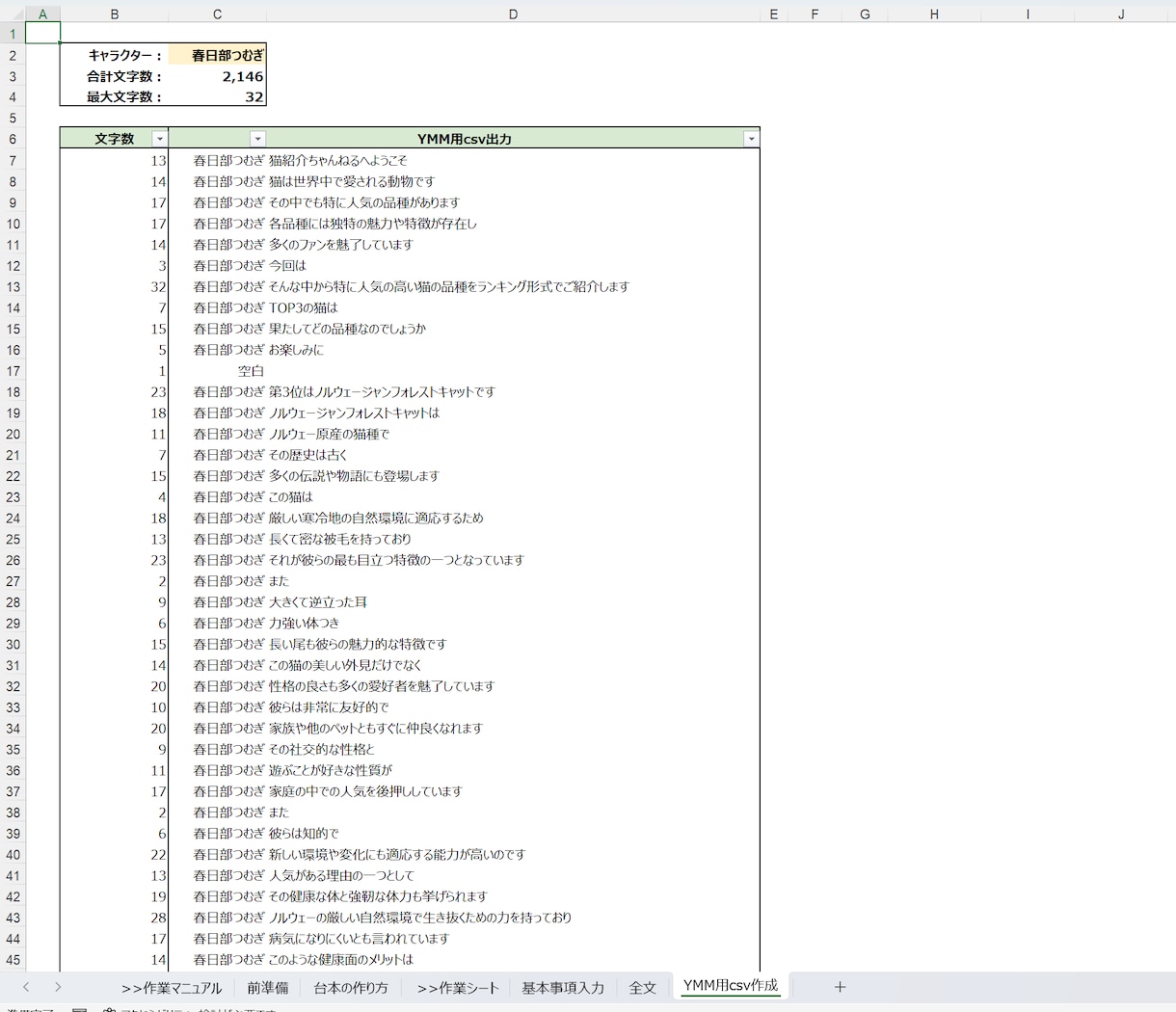Open the column C filter dropdown in the table header
The width and height of the screenshot is (1176, 1012).
point(257,139)
